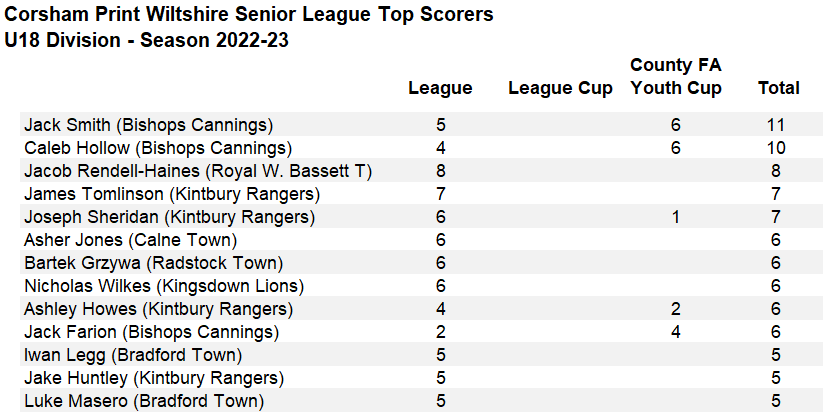
Task: Select Joseph Sheridan (Kintbury Rangers) name
Action: [169, 217]
